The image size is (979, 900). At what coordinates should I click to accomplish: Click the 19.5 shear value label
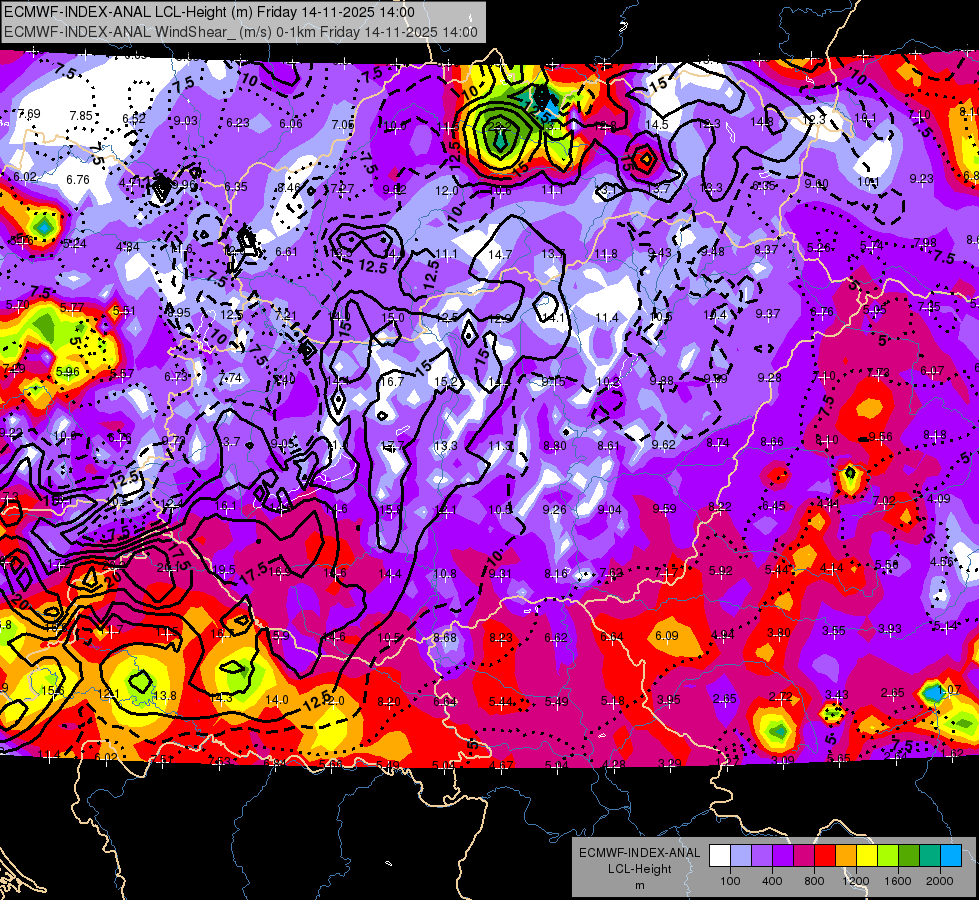point(224,570)
